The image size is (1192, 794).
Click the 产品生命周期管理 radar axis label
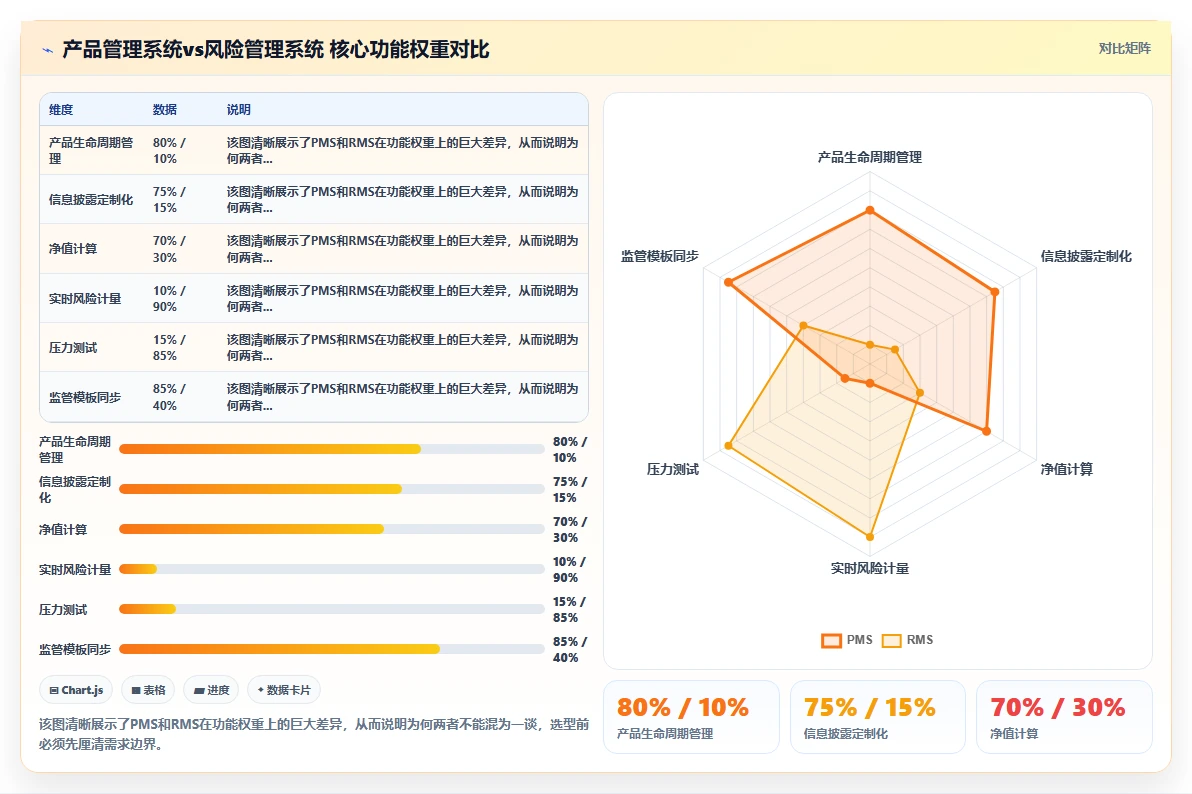point(870,157)
